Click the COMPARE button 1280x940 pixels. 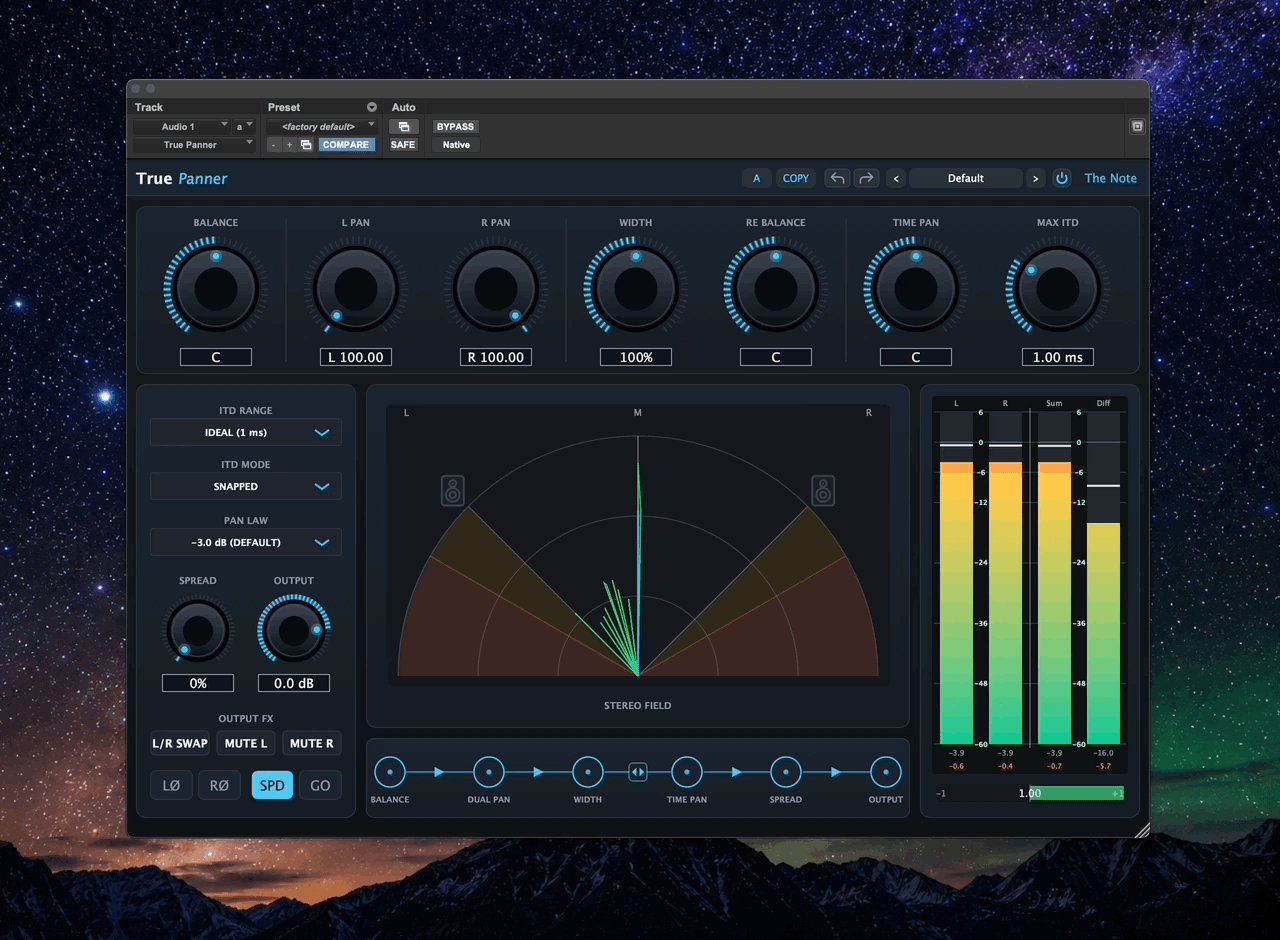point(346,145)
